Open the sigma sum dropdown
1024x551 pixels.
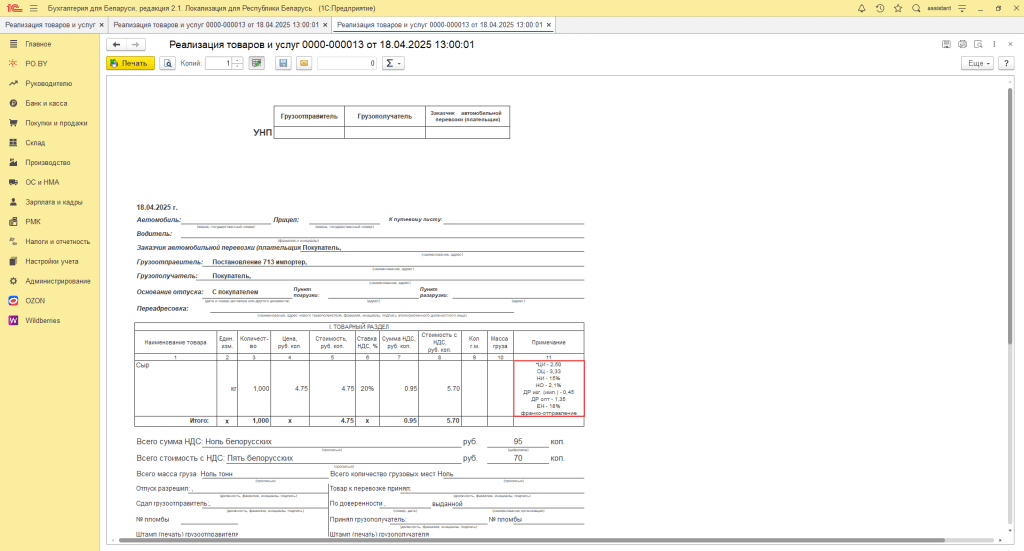tap(393, 63)
